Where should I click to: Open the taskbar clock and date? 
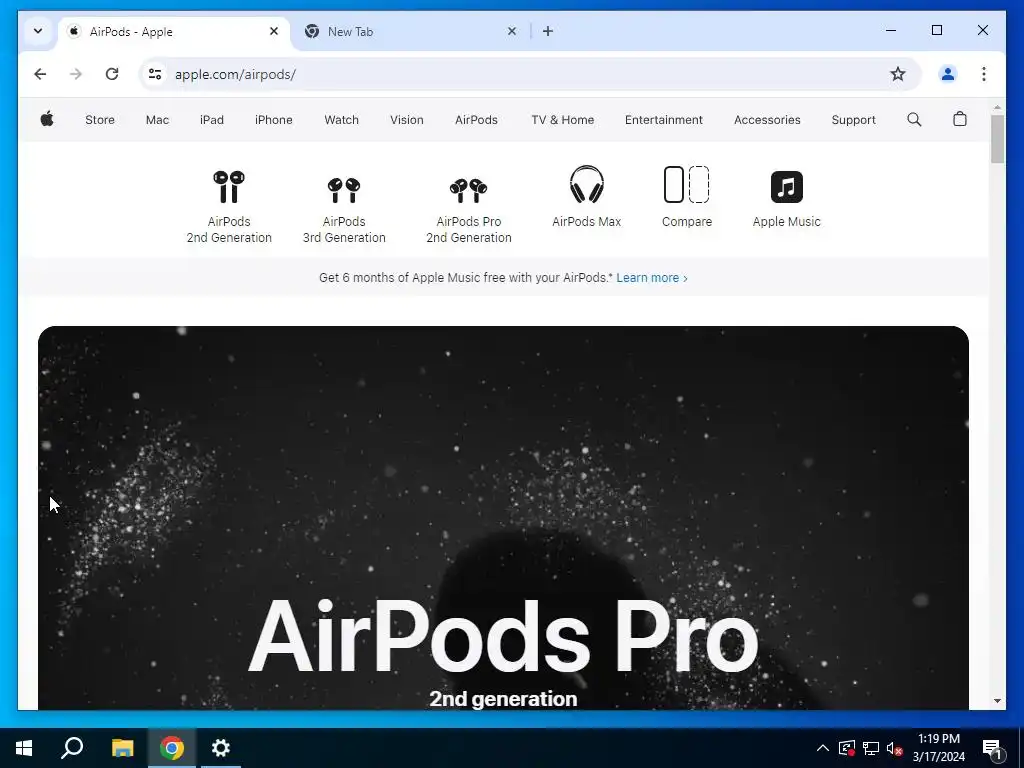[939, 748]
